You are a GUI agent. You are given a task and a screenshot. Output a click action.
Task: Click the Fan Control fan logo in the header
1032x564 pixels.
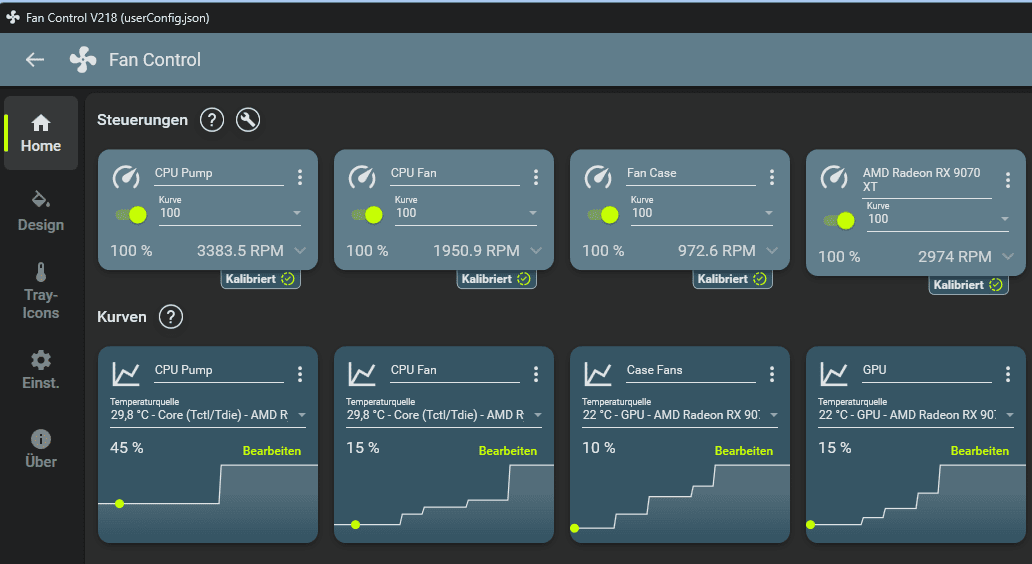[83, 60]
